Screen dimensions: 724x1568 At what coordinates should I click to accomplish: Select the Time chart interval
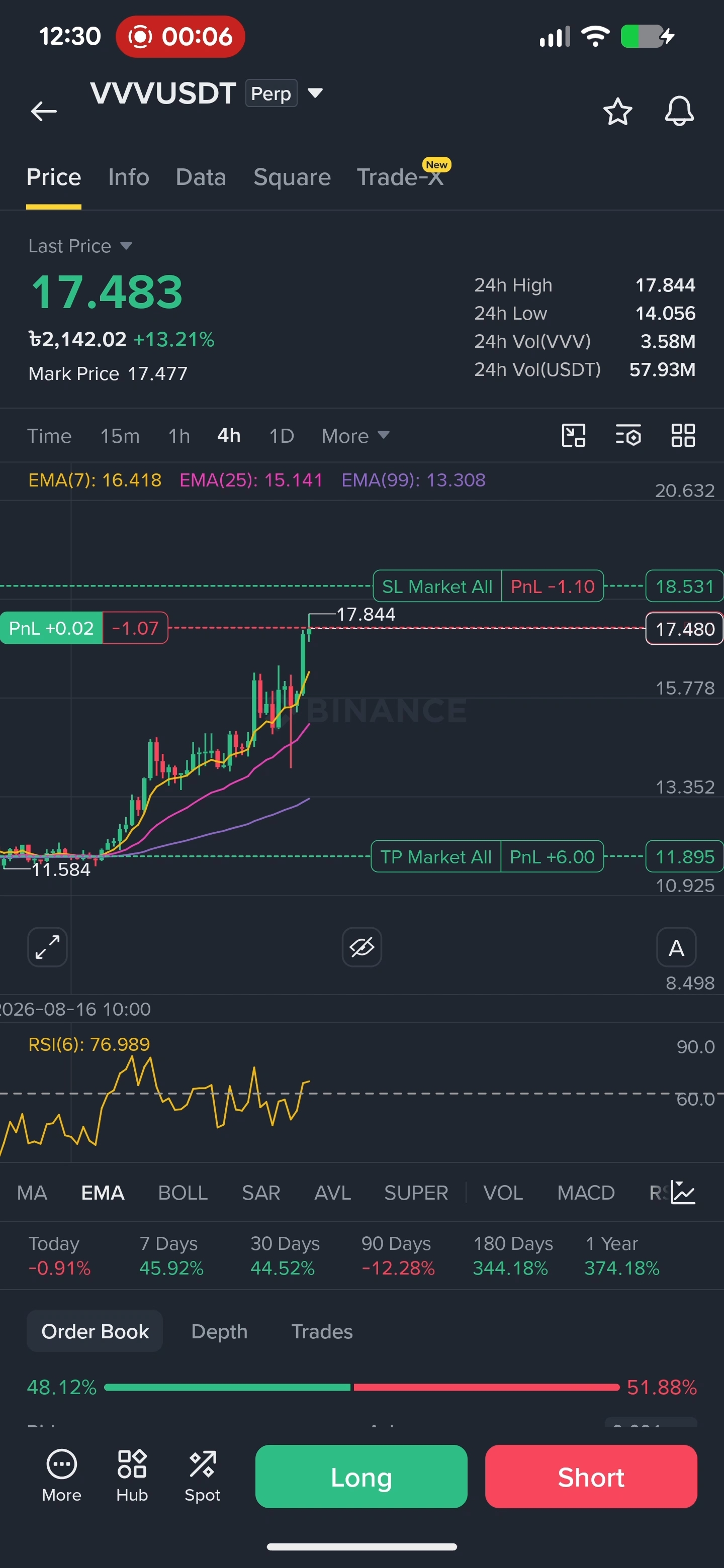(x=49, y=436)
